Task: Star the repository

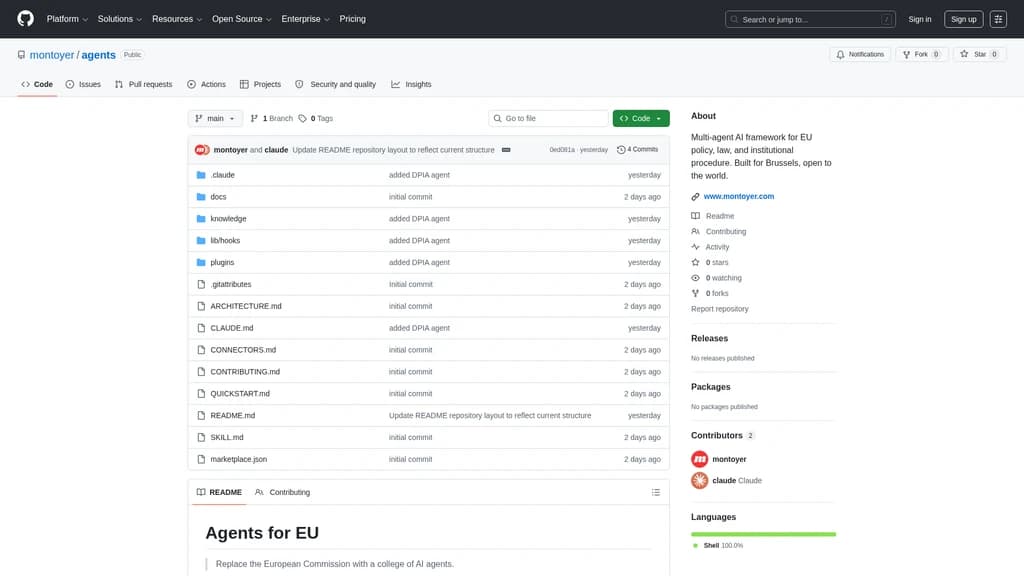Action: [x=979, y=54]
